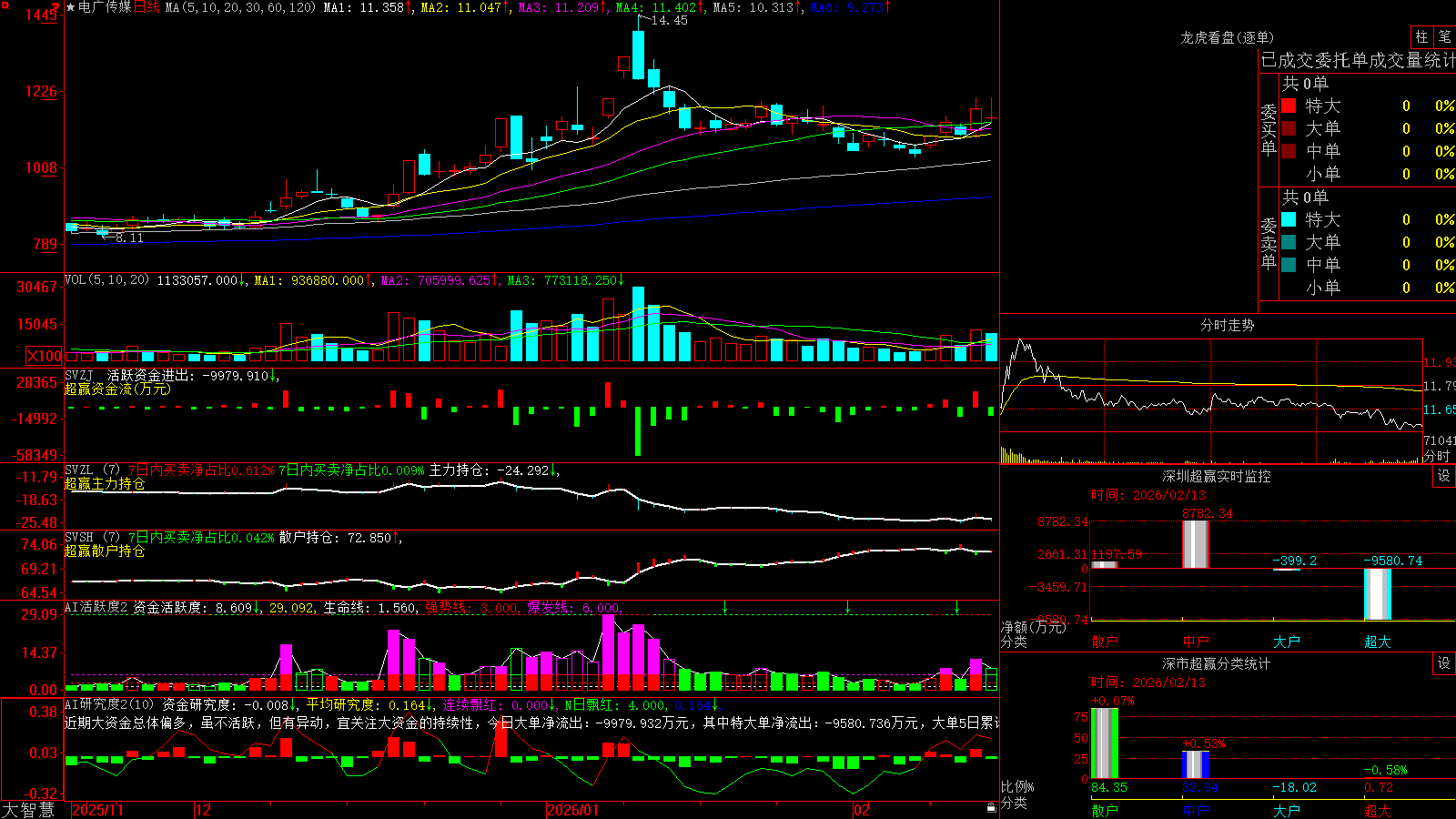Click the 84.35 散户 bar in 分类统计 chart
1456x819 pixels.
coord(1105,743)
